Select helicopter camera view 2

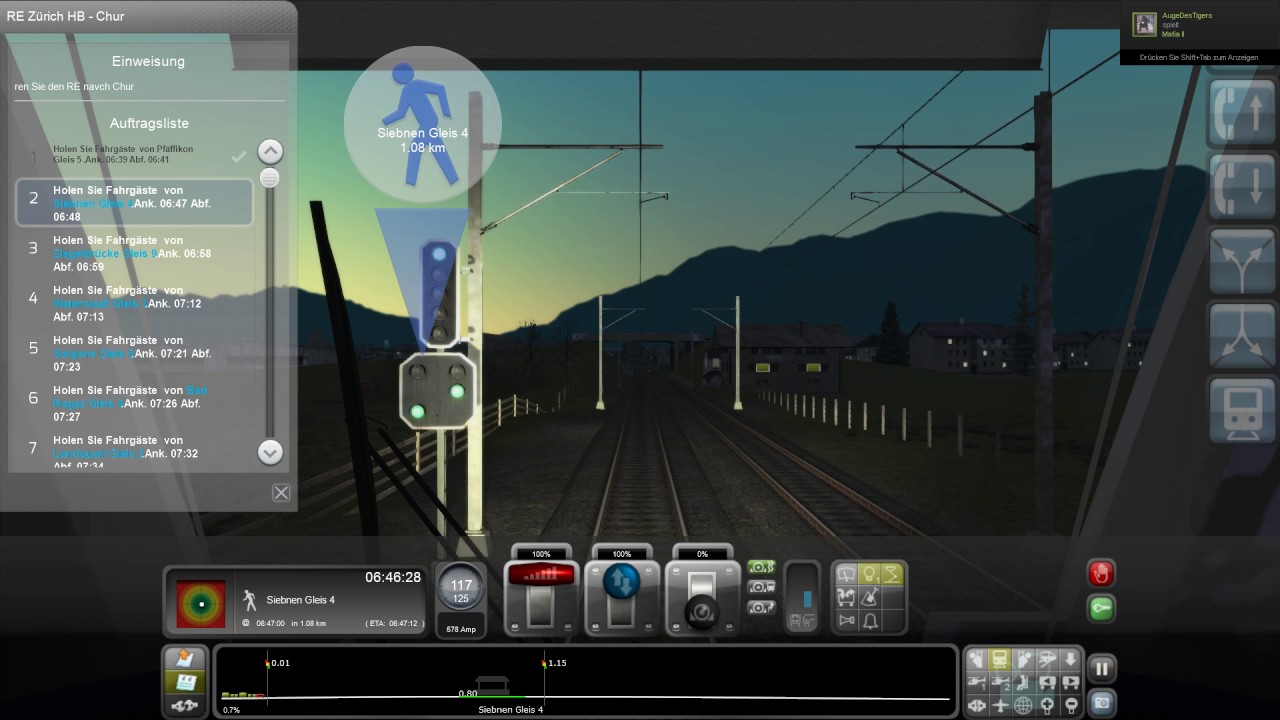click(x=1000, y=683)
